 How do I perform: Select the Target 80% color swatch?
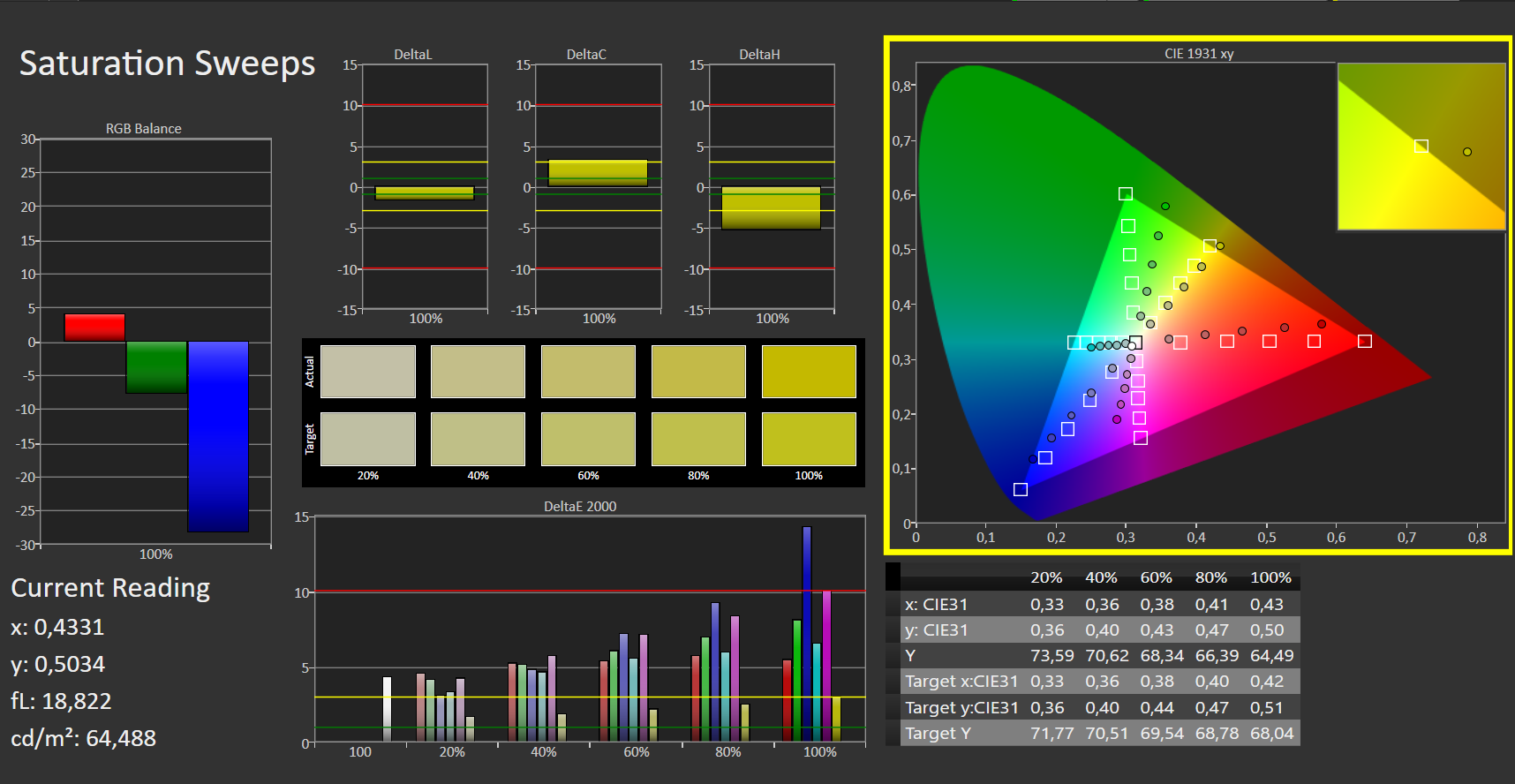[x=698, y=439]
